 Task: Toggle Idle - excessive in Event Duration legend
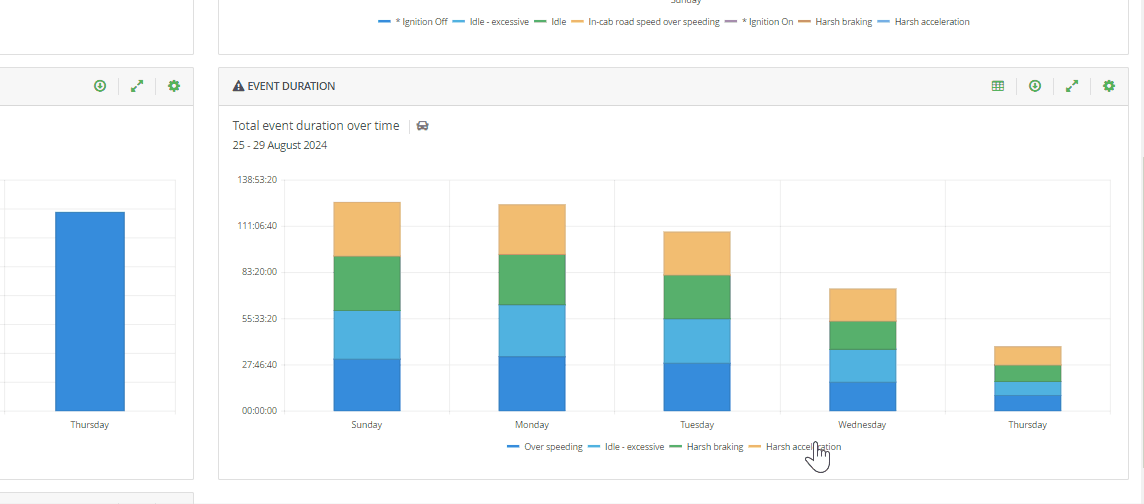coord(625,446)
